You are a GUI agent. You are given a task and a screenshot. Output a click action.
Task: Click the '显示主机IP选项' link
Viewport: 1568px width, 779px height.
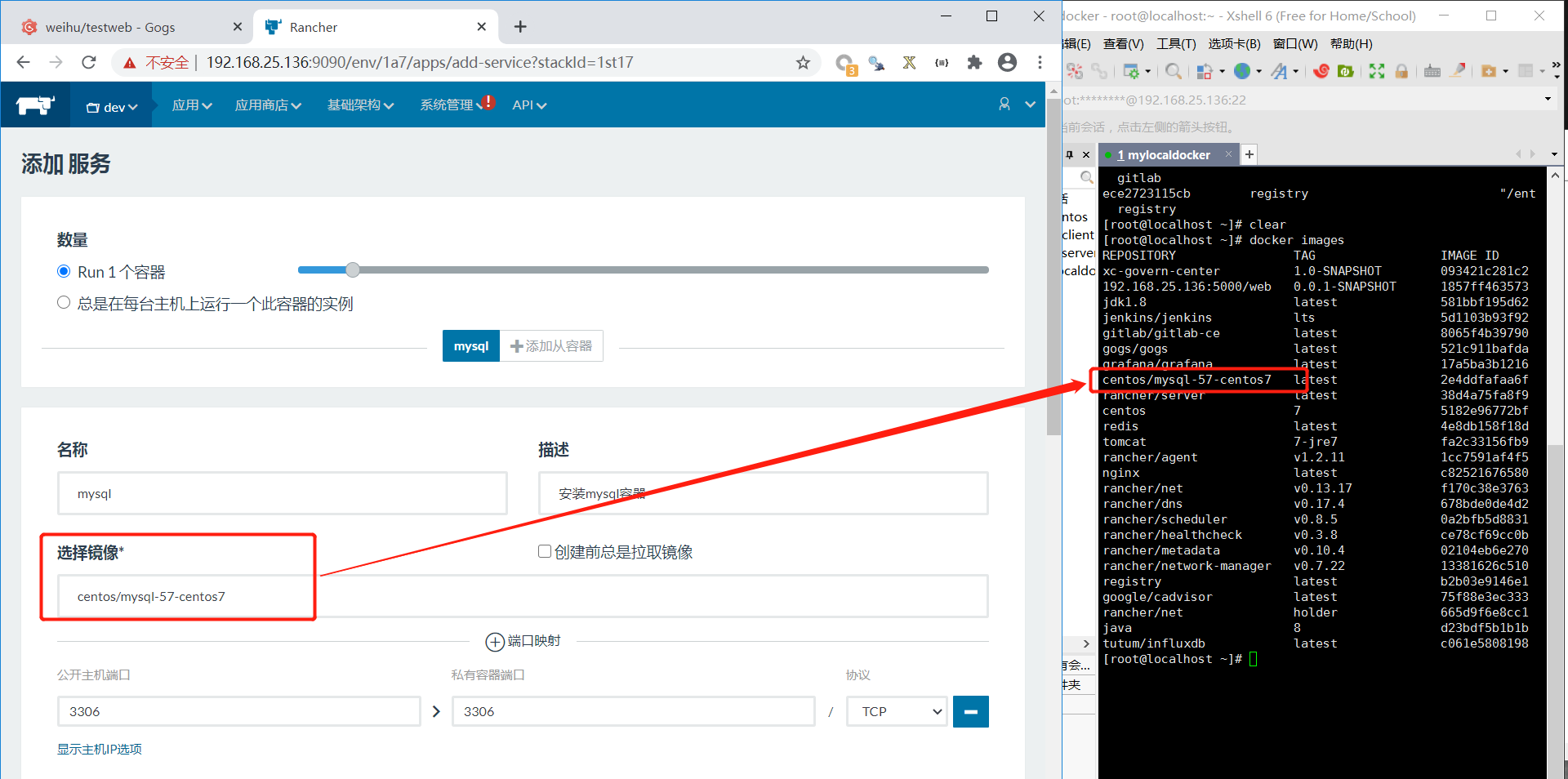tap(100, 749)
